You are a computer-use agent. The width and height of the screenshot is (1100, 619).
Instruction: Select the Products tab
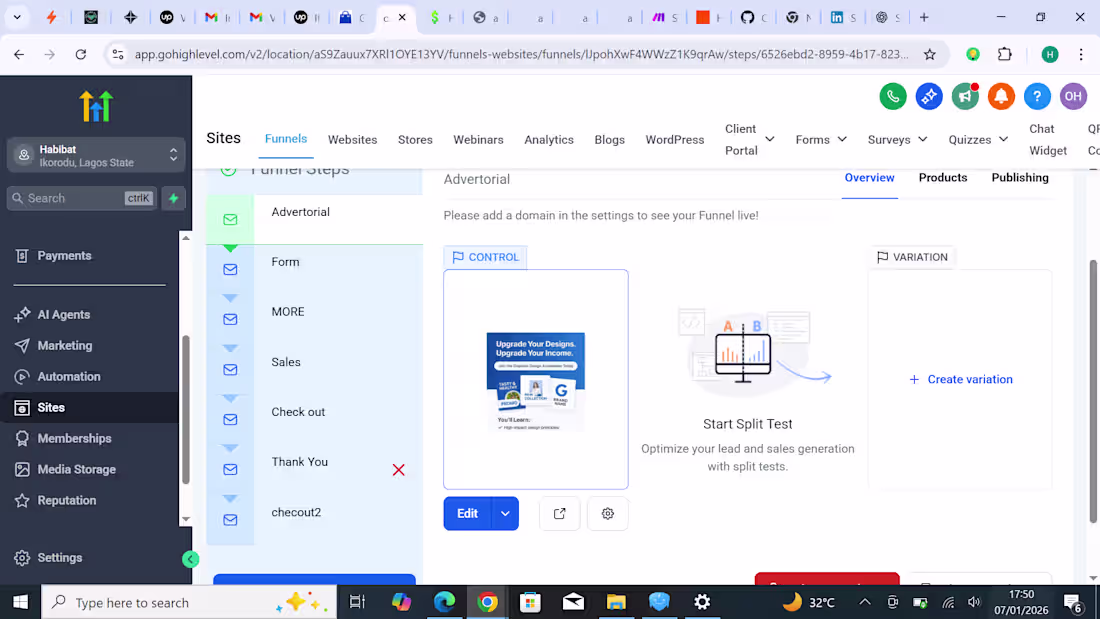click(x=943, y=178)
